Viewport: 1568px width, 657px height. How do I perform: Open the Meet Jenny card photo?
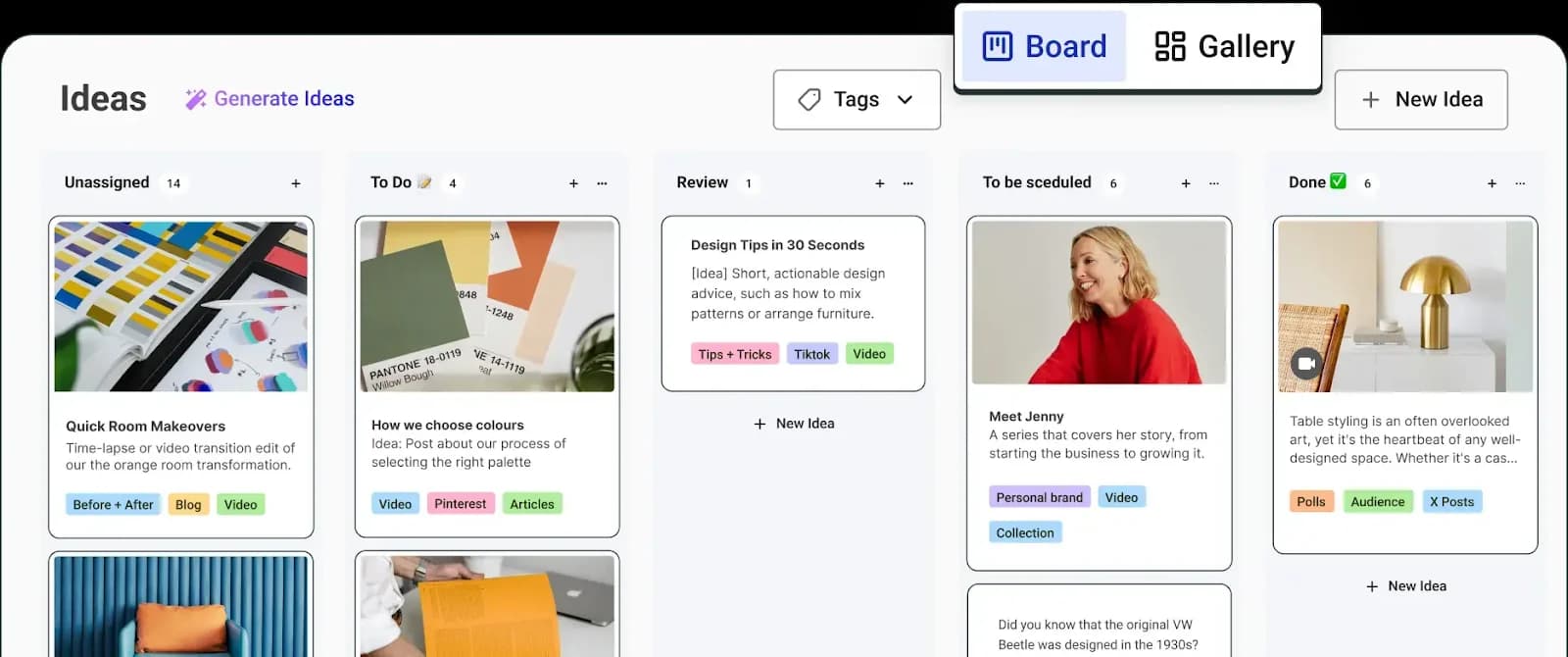1099,302
